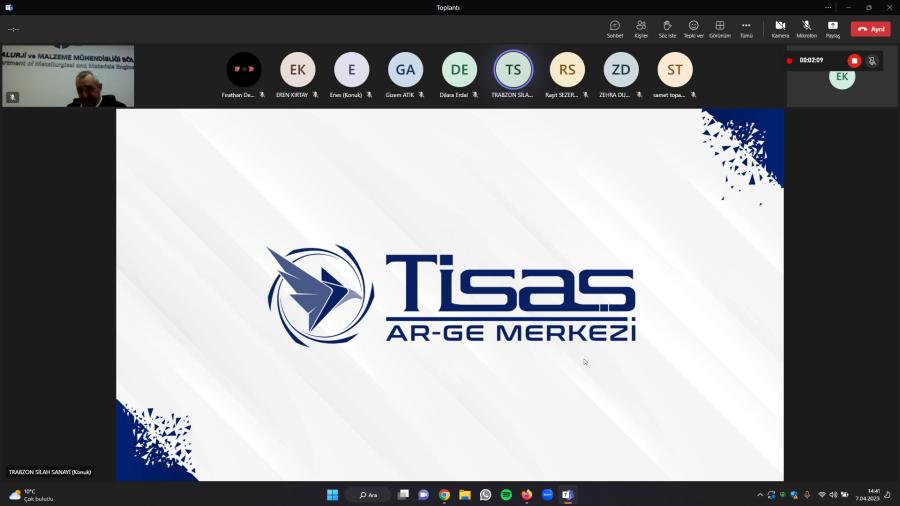
Task: Open Zoom from taskbar
Action: [548, 495]
